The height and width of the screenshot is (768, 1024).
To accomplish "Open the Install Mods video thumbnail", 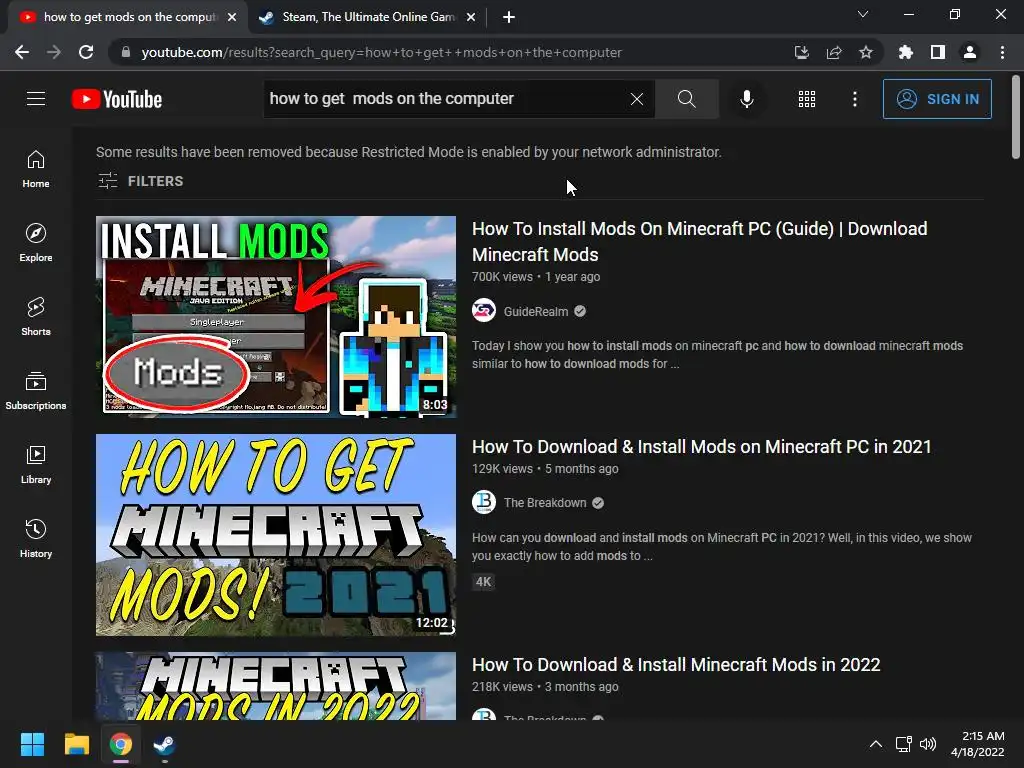I will (x=276, y=317).
